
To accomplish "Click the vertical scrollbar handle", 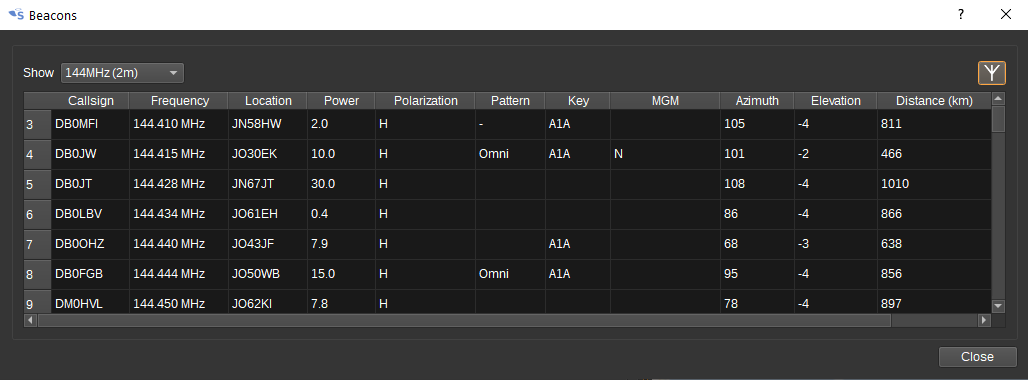I will pos(998,119).
